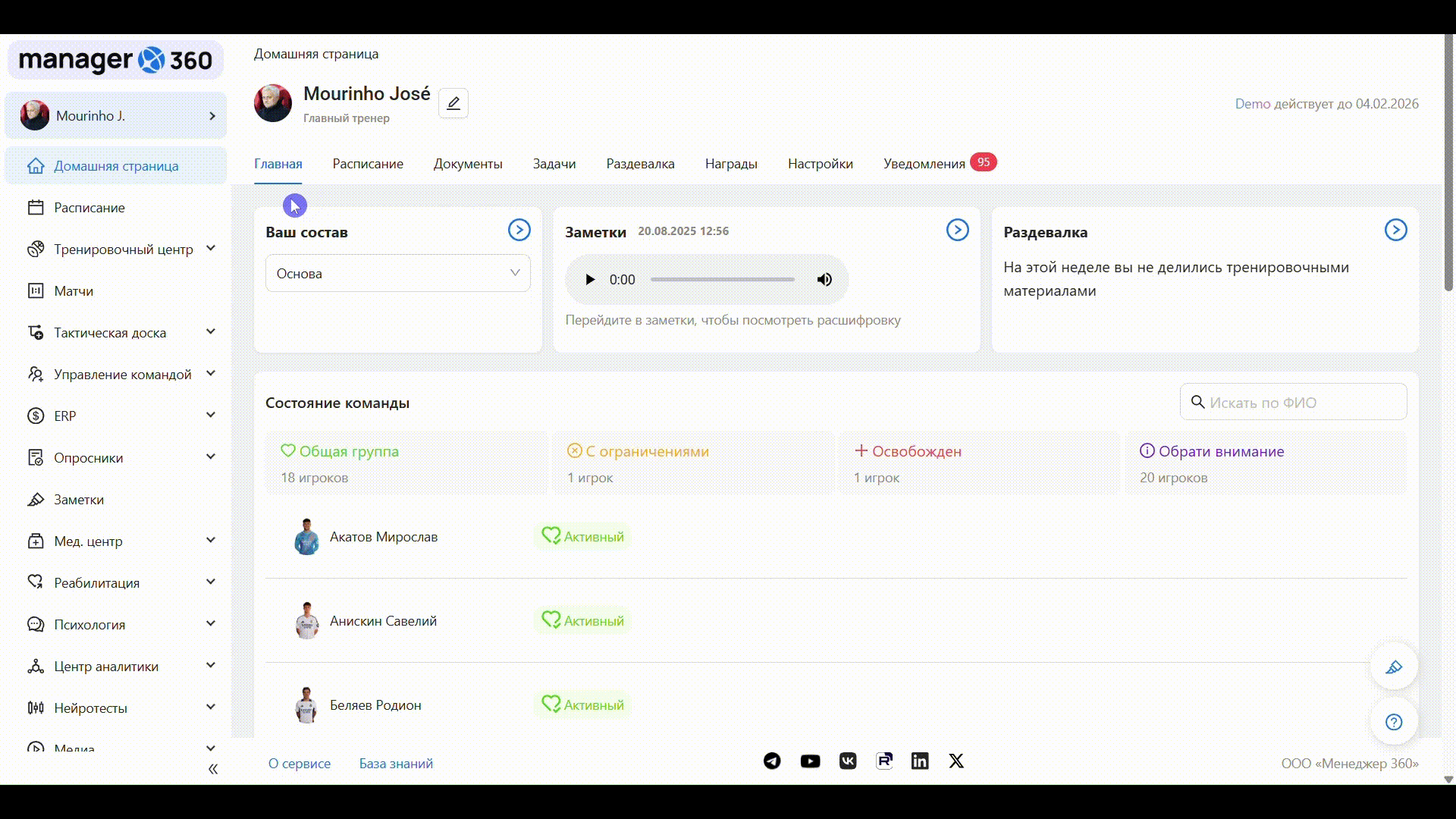Click floating notes pen icon

[1394, 667]
